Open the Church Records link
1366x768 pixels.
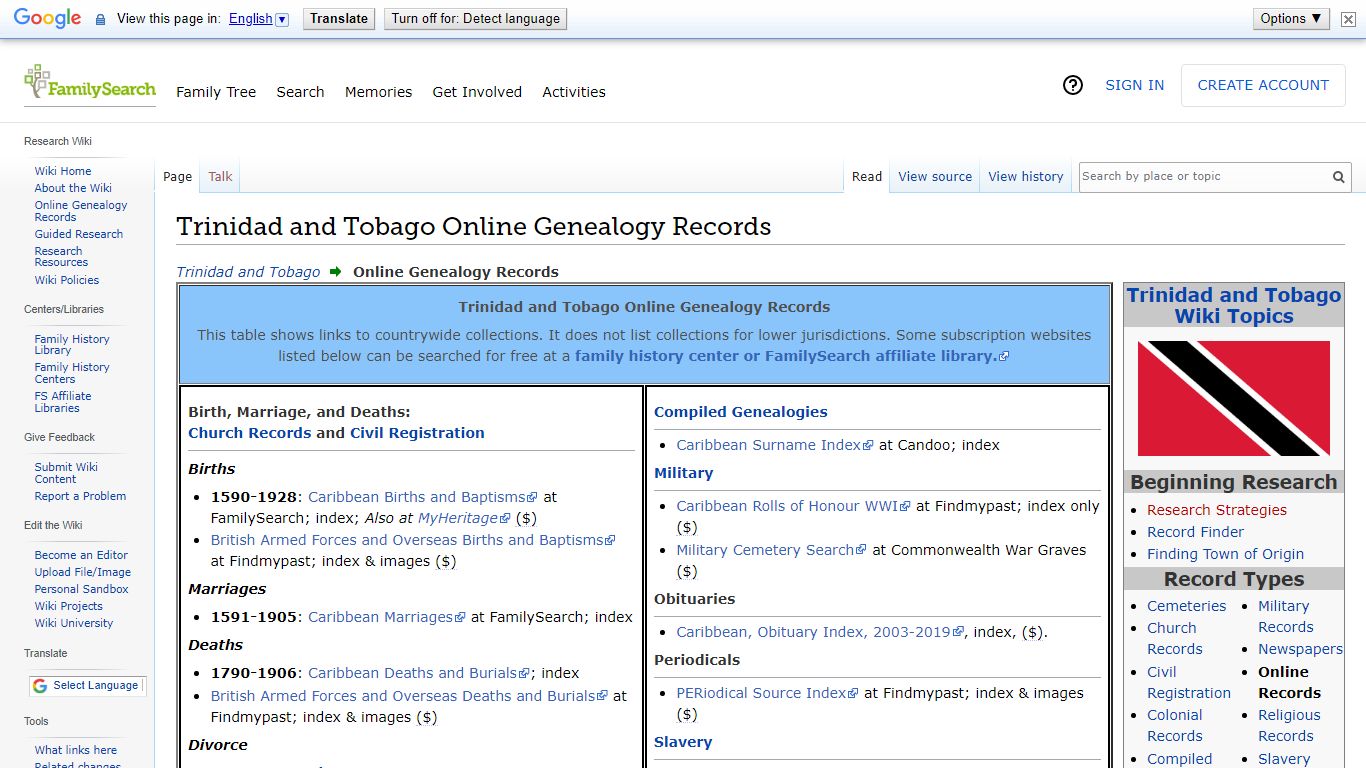[250, 433]
